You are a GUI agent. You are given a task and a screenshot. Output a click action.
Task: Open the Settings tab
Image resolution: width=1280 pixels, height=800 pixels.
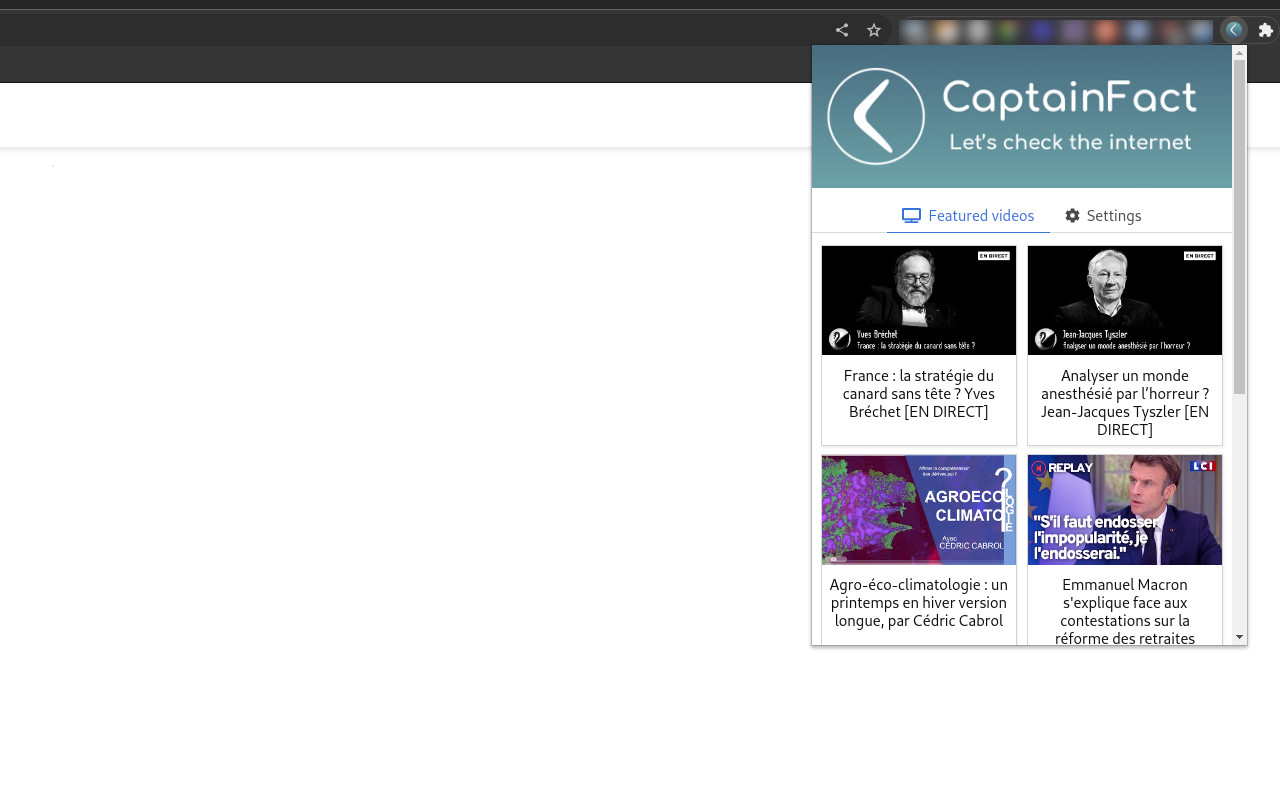[1103, 216]
